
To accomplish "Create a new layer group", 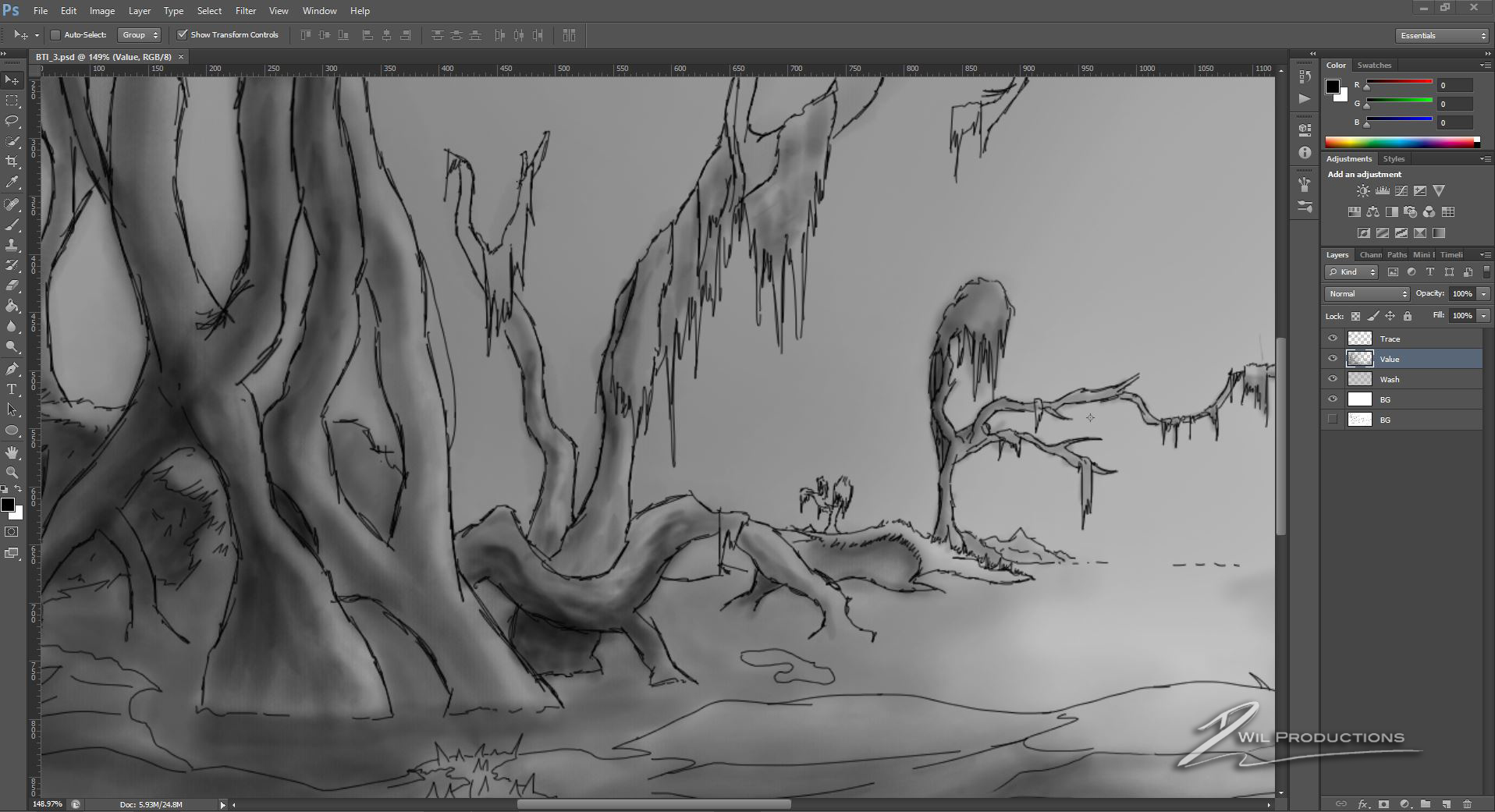I will point(1425,803).
